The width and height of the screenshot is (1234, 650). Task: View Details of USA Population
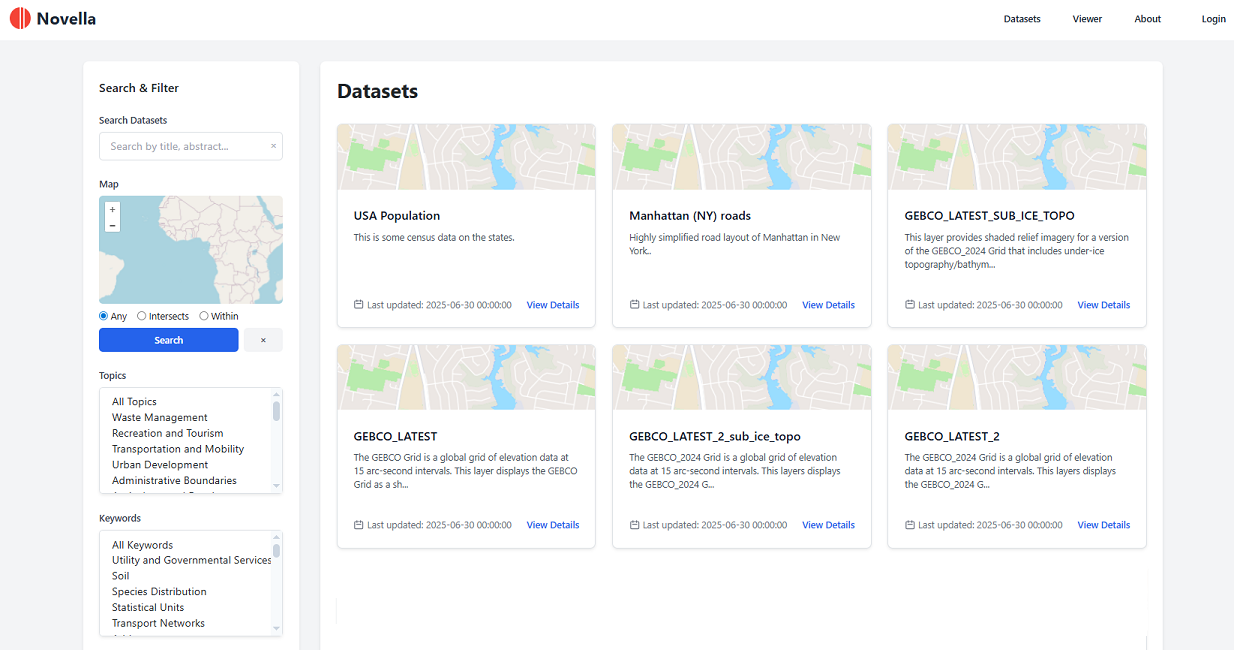[553, 305]
